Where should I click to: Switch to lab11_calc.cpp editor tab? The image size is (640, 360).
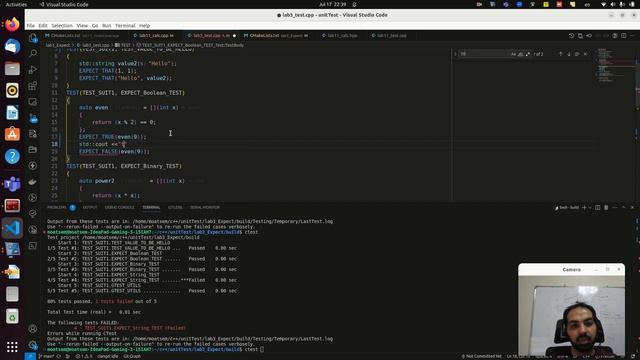coord(153,36)
